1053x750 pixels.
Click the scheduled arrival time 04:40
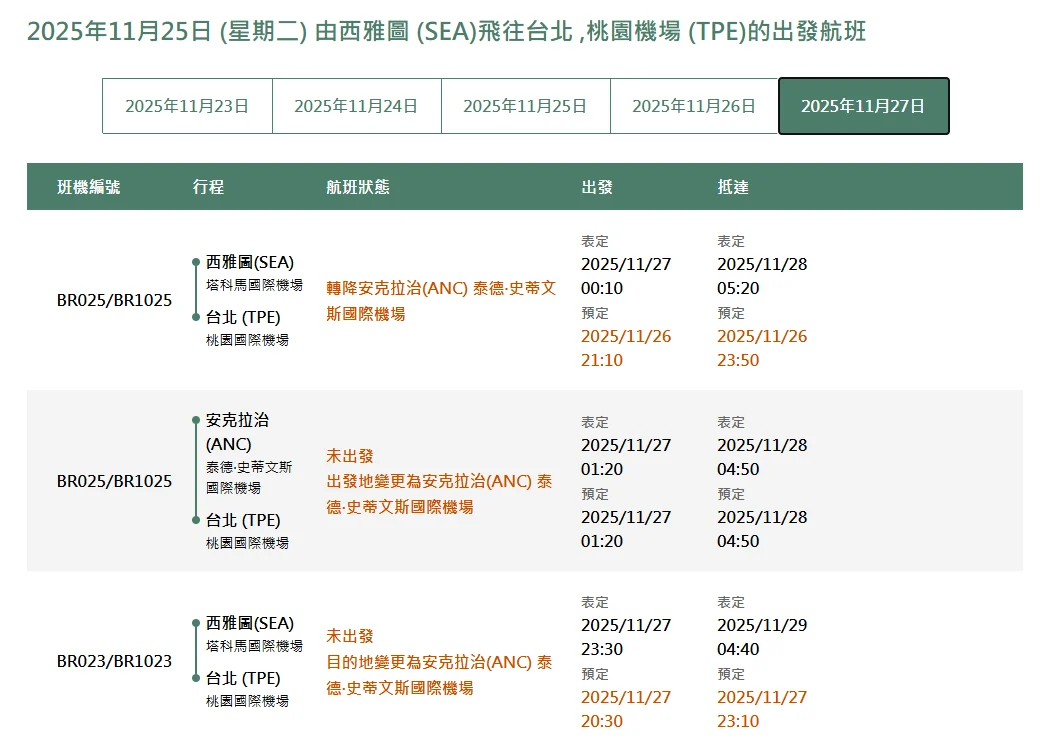pos(738,649)
